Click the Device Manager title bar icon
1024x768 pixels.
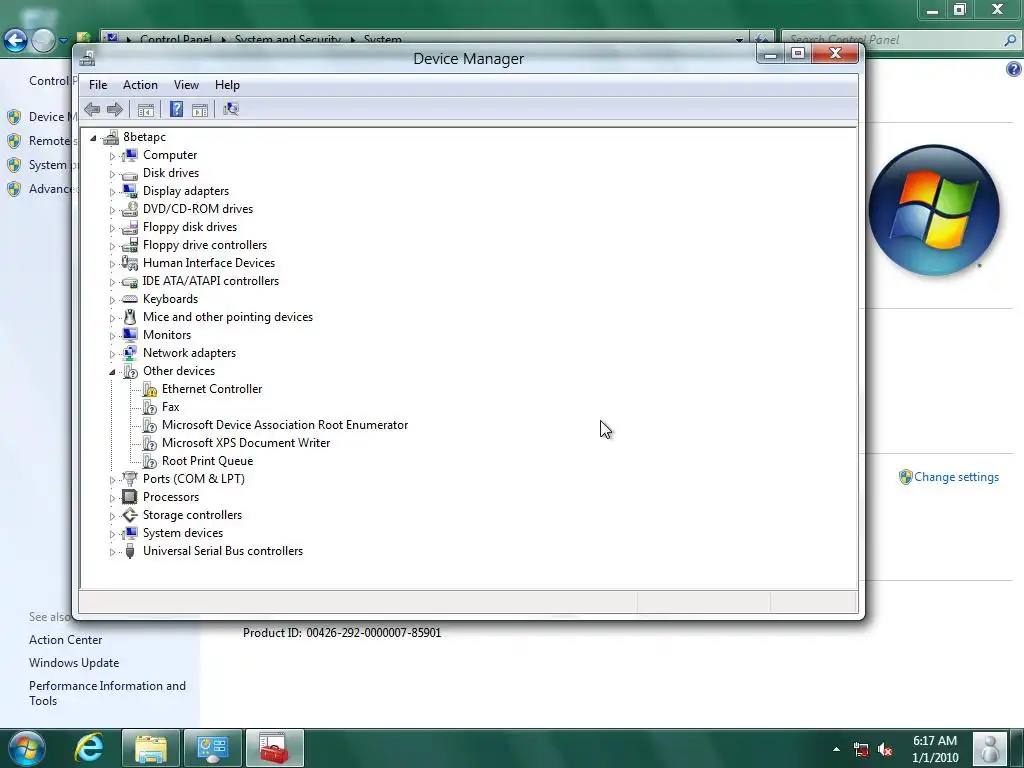(x=87, y=59)
